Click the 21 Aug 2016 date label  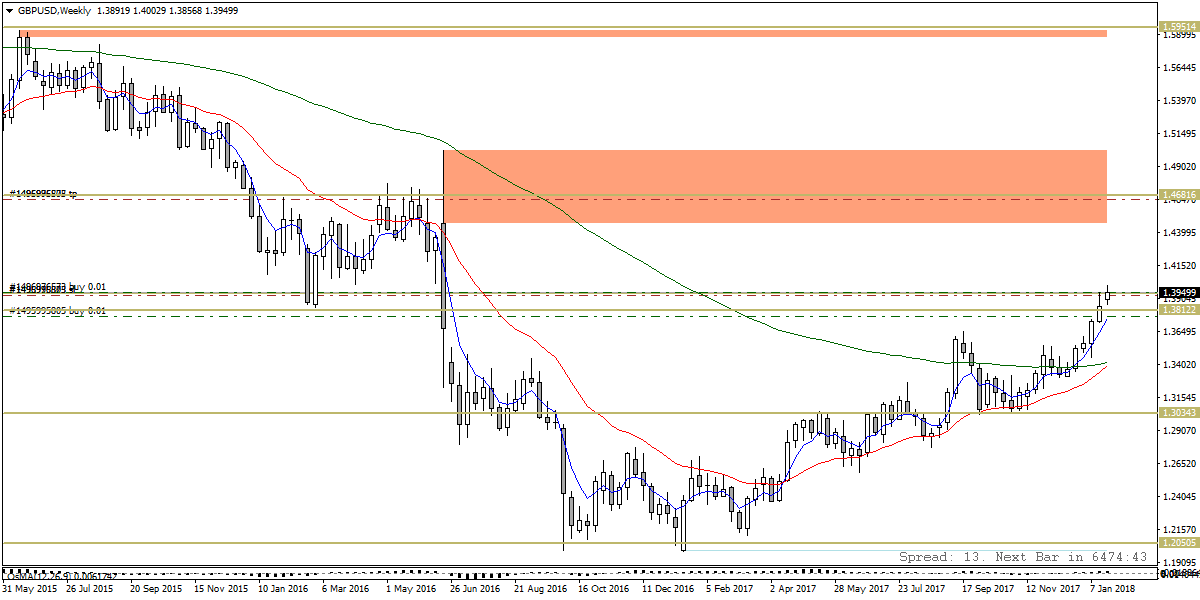543,590
